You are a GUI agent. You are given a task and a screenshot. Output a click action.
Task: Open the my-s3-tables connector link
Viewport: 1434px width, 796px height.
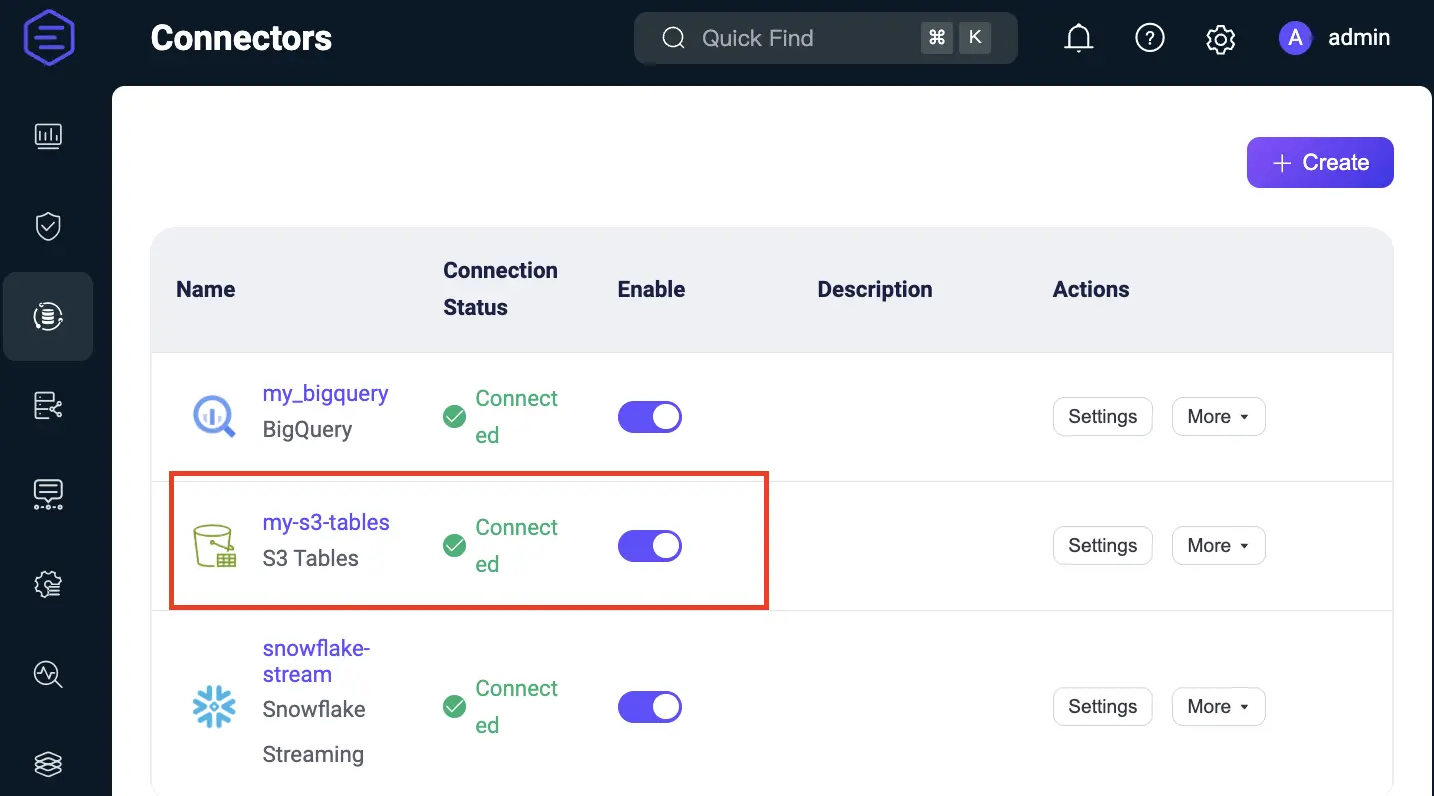pyautogui.click(x=326, y=522)
